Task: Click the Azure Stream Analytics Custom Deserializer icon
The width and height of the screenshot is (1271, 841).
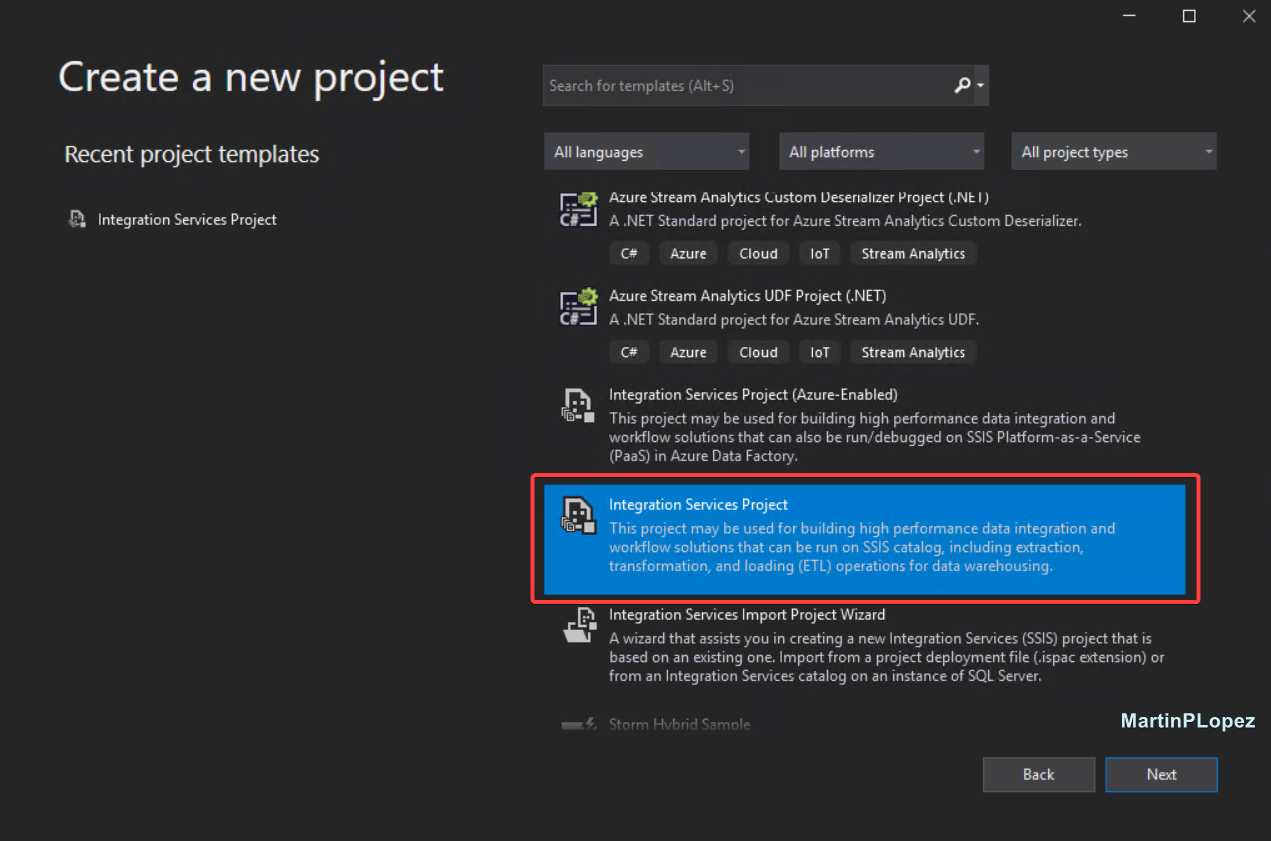Action: tap(578, 209)
